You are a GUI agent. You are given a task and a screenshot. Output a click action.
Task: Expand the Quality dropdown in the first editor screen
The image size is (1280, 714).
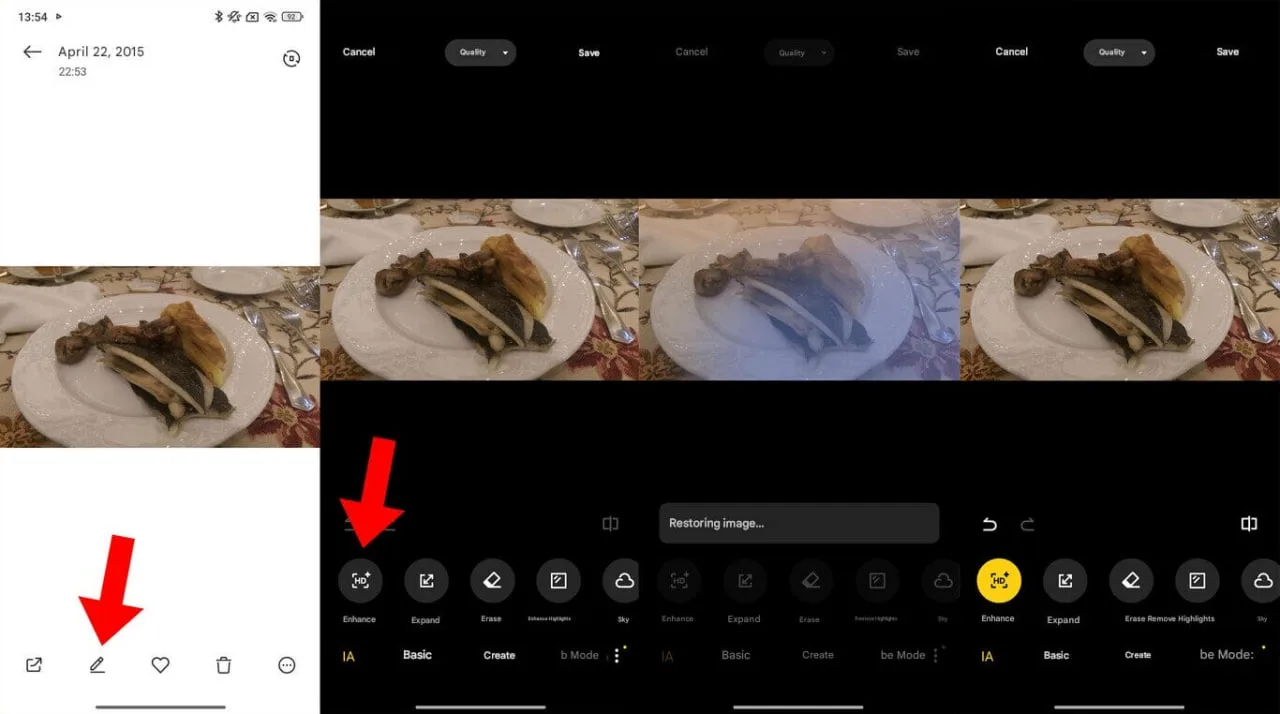[480, 52]
